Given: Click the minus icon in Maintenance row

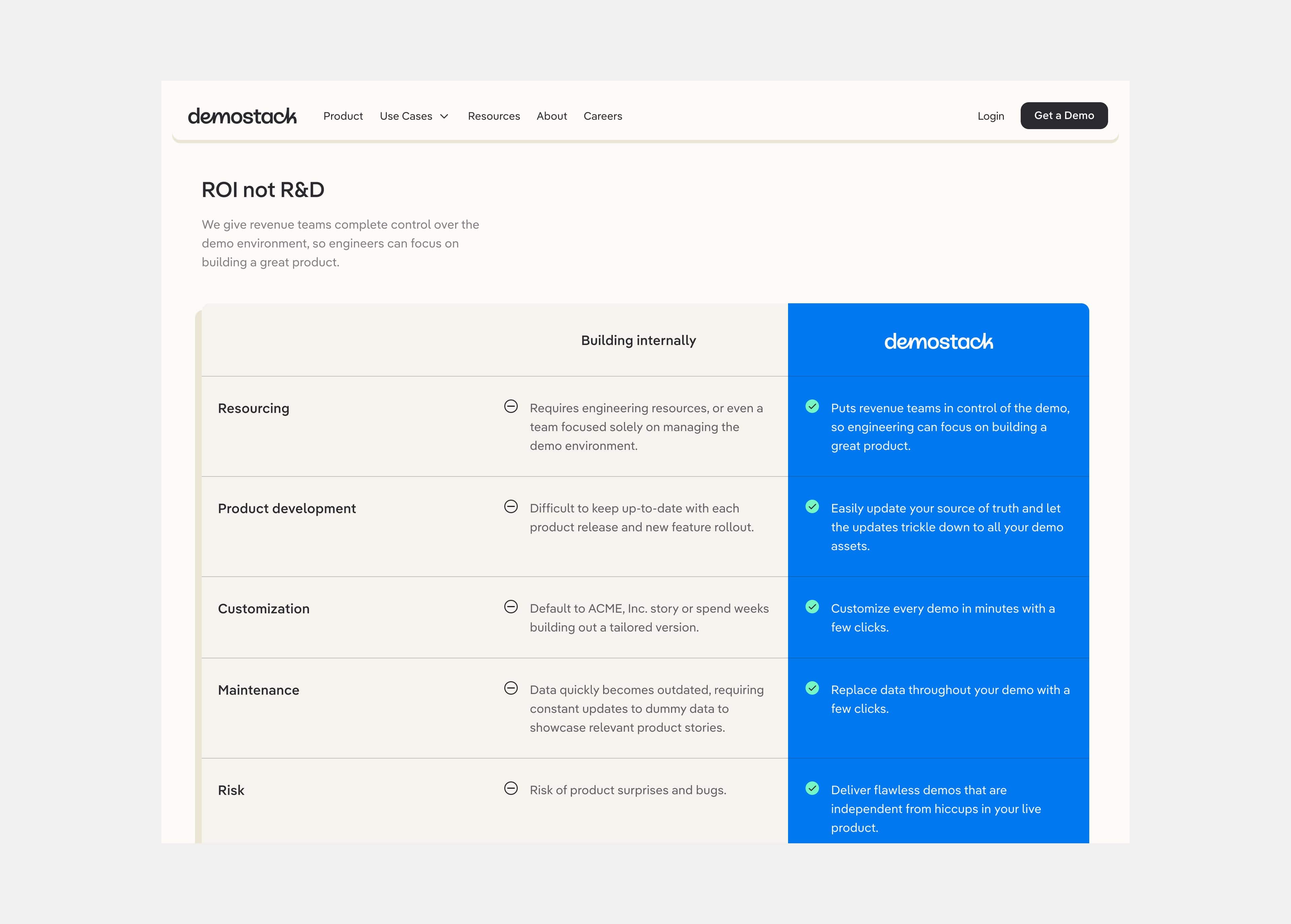Looking at the screenshot, I should (511, 688).
